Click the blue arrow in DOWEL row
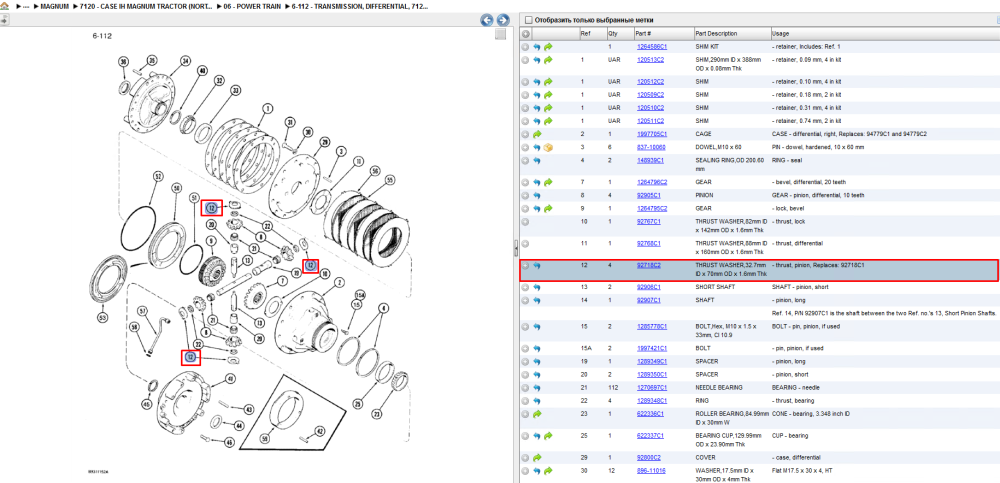Screen dimensions: 1000x483 click(537, 147)
